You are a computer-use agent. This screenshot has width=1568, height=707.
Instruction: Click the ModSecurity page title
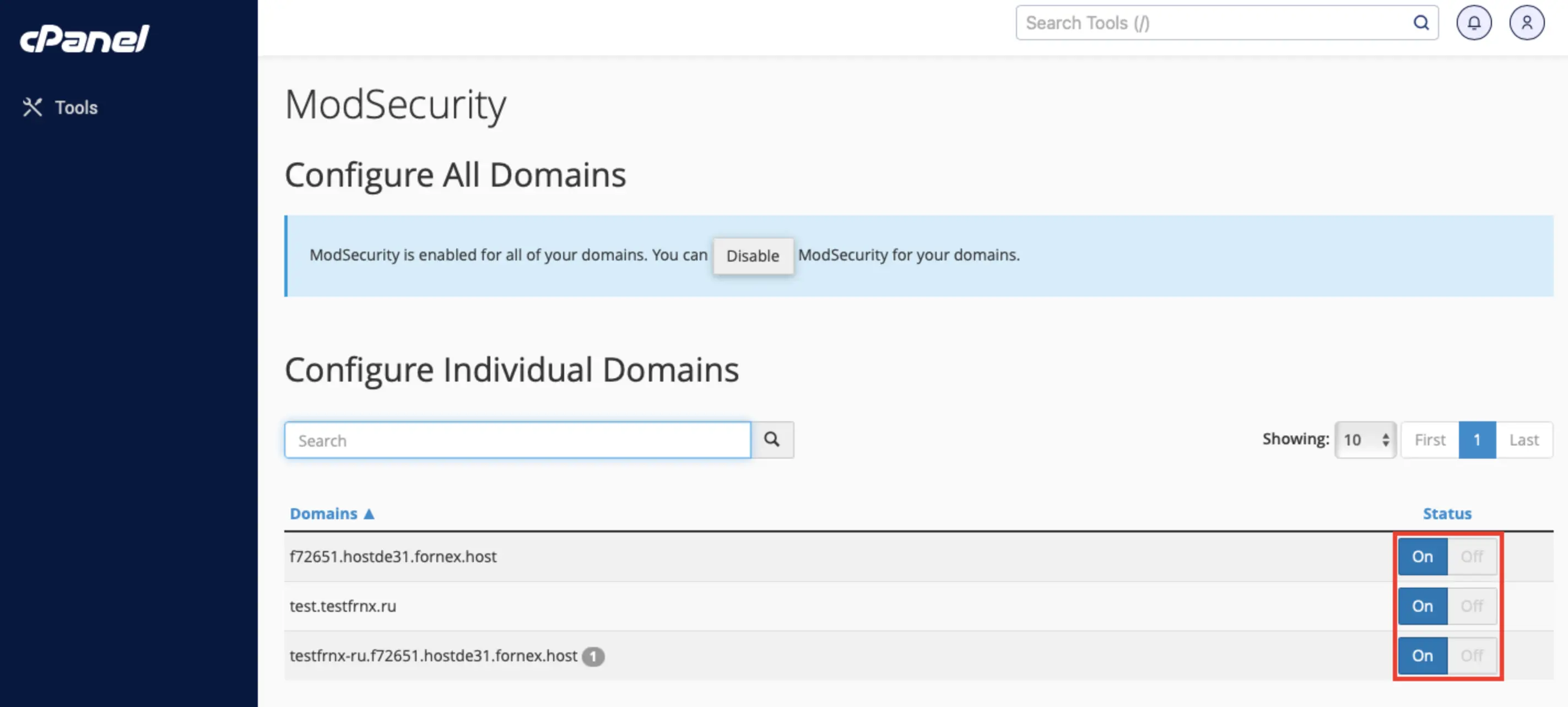coord(395,105)
